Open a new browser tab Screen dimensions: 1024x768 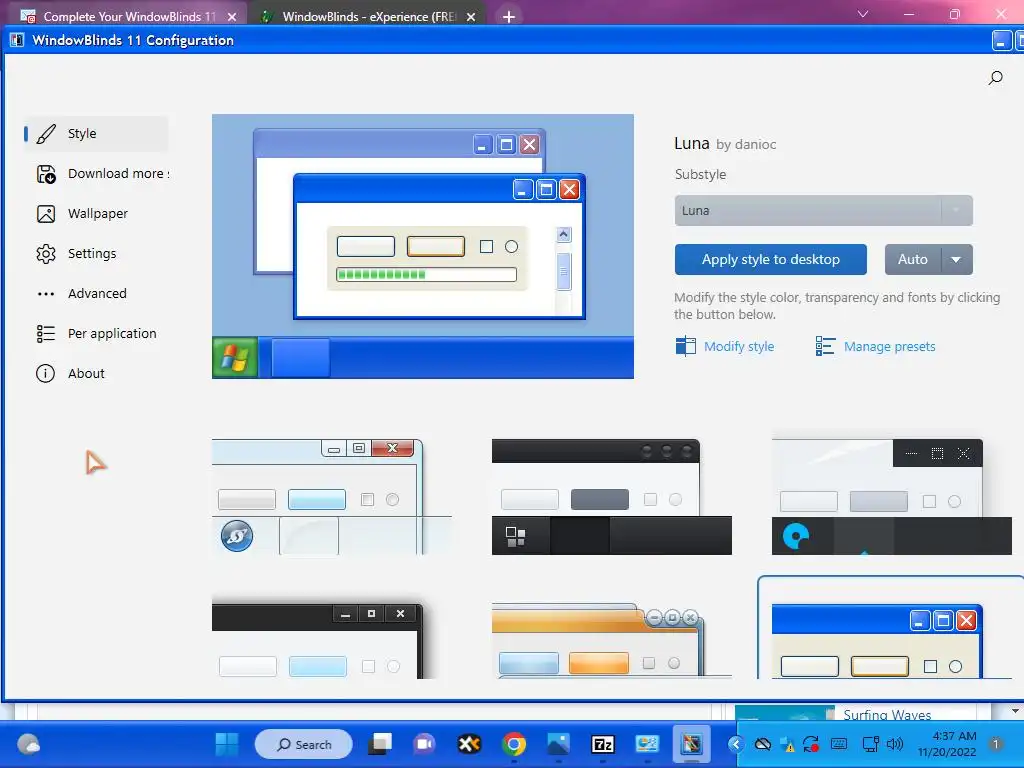[509, 17]
